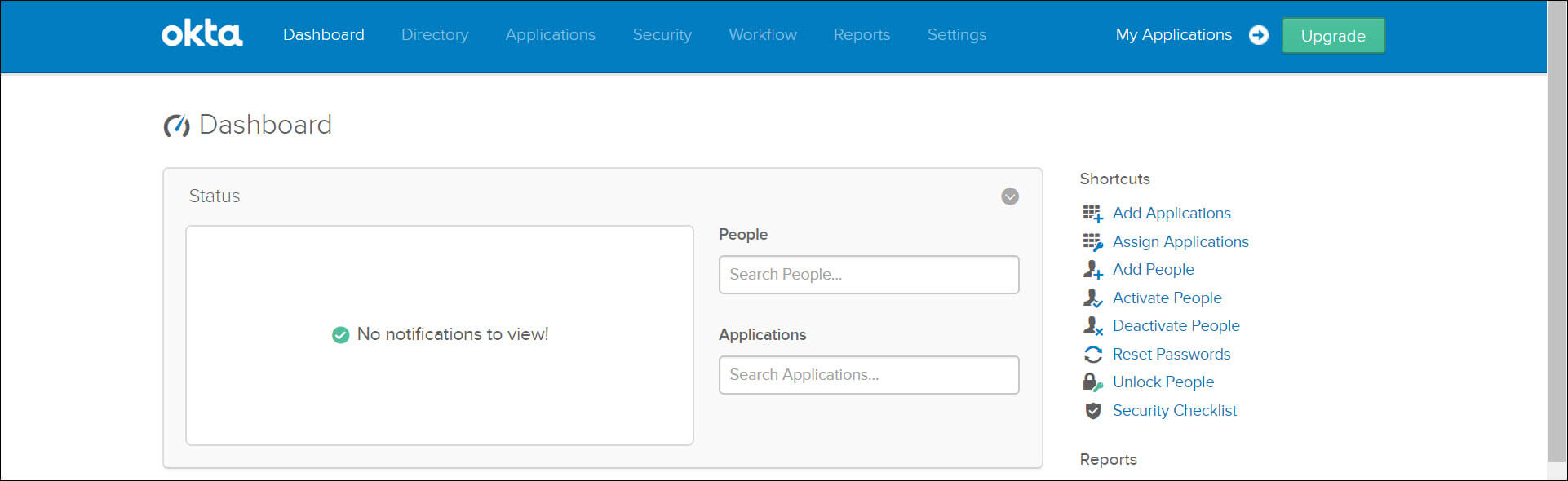
Task: Open the My Applications link
Action: tap(1173, 35)
